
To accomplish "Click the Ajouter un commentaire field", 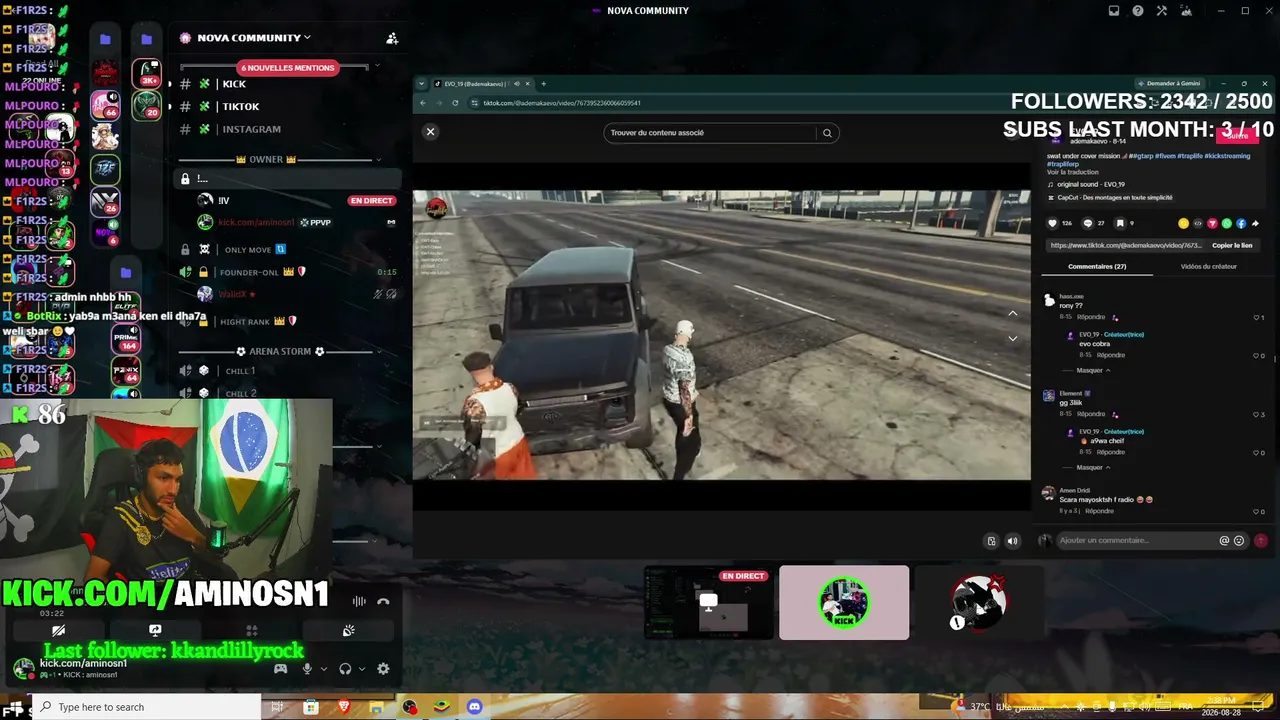I will (x=1137, y=541).
